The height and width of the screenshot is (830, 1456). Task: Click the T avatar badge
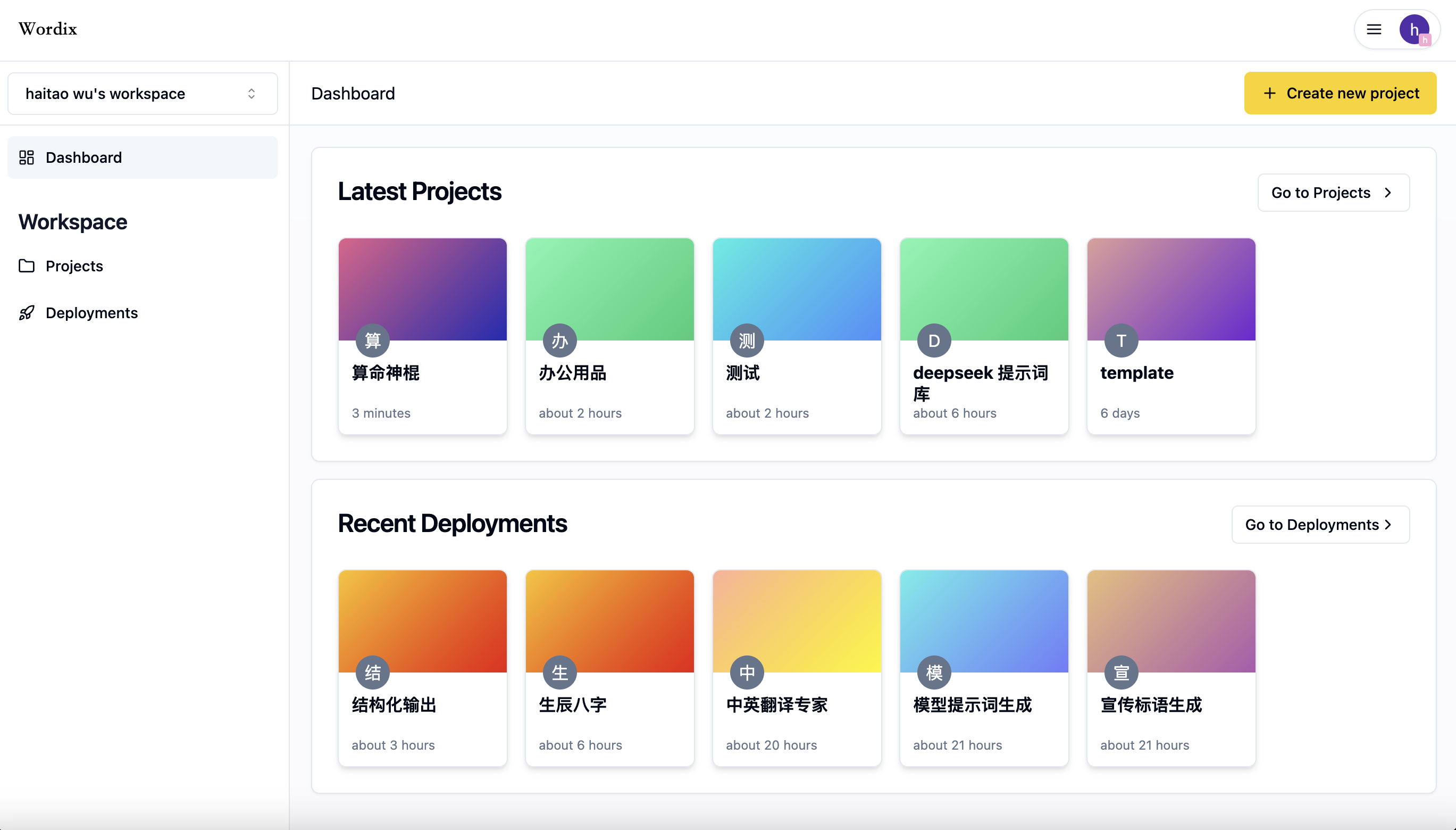(1121, 341)
